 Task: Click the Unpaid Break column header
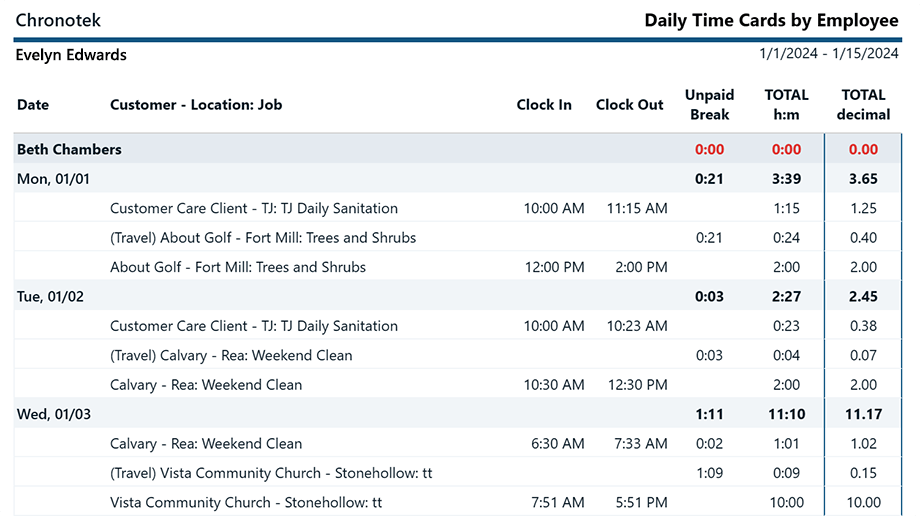709,104
